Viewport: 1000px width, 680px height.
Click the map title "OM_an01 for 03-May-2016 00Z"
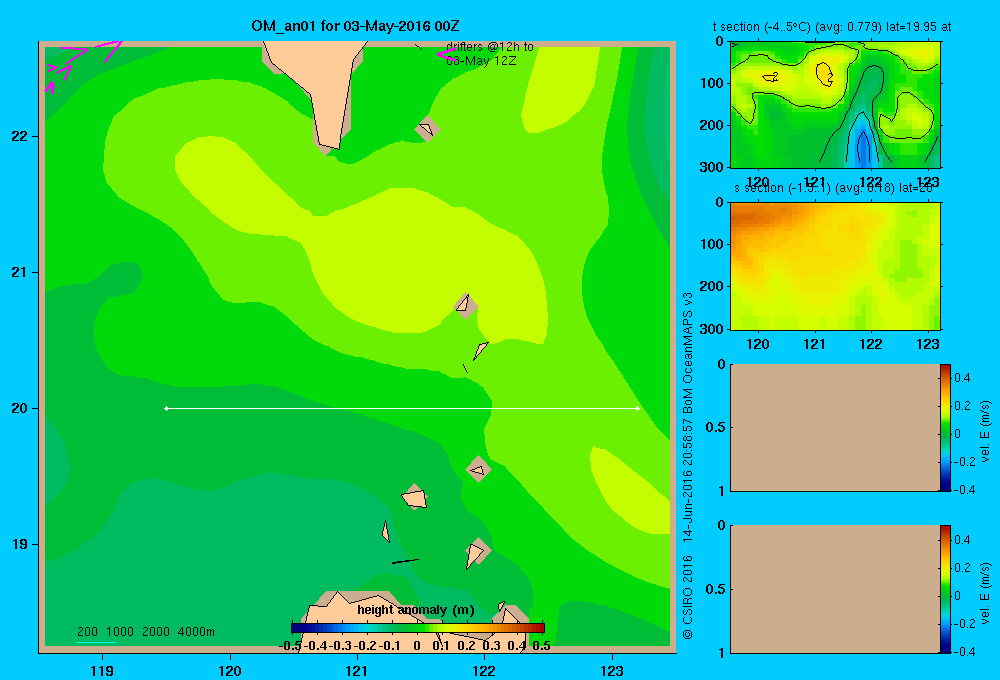click(355, 26)
